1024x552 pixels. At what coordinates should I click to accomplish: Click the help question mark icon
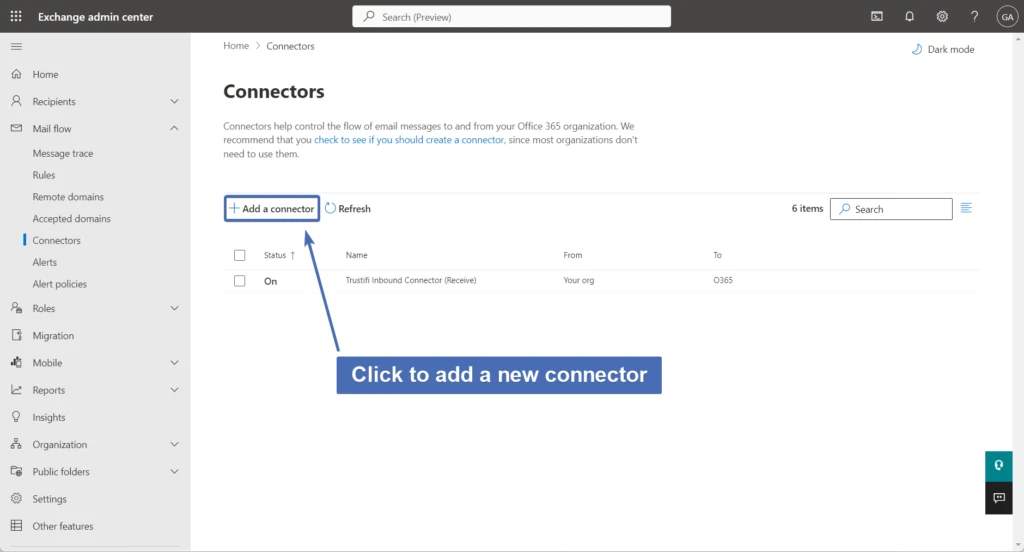[x=975, y=16]
